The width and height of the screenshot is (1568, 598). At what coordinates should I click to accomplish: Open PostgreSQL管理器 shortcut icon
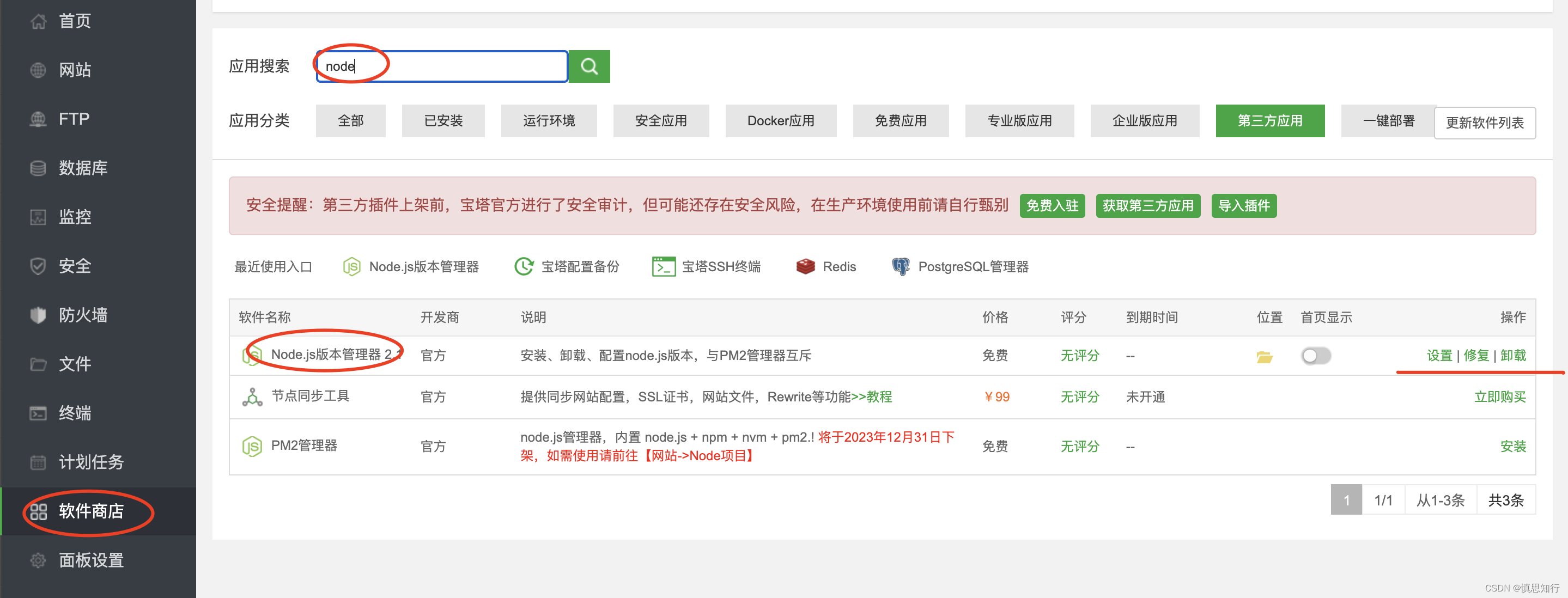pos(900,266)
